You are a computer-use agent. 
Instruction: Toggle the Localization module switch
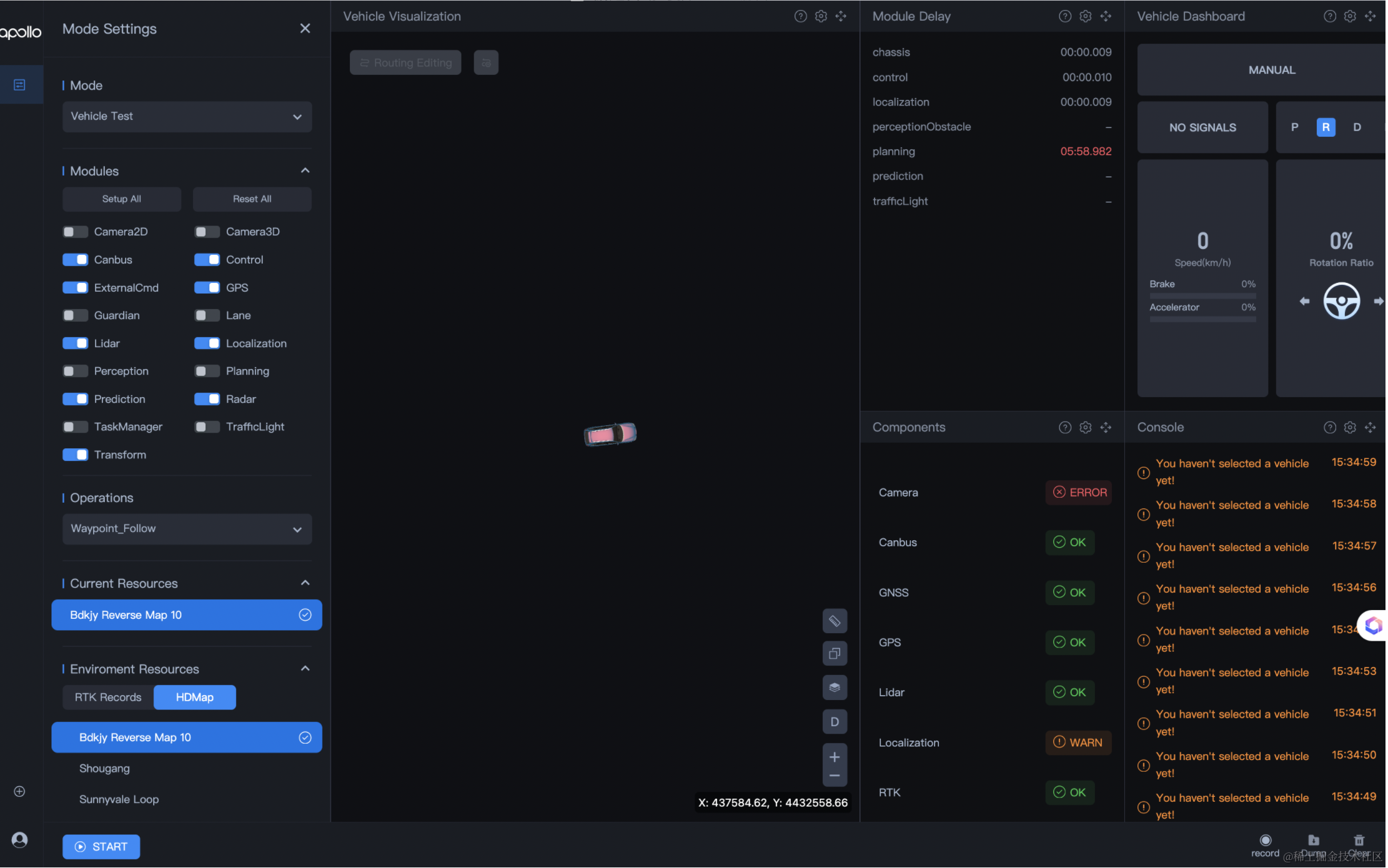(207, 343)
